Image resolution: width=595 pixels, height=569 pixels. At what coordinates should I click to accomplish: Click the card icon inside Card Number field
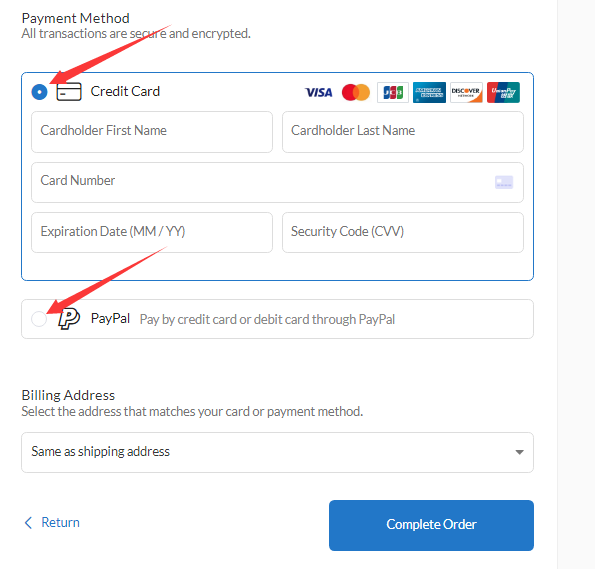click(x=504, y=182)
